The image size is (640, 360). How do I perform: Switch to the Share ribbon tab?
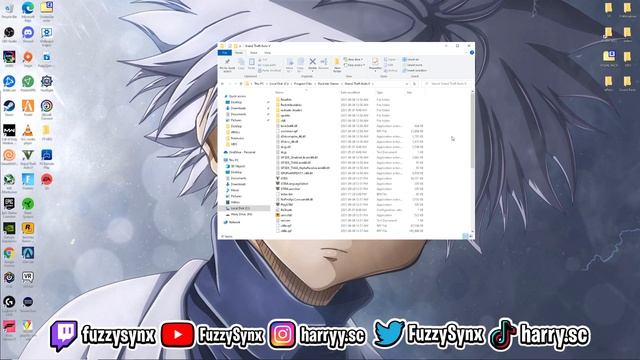click(253, 53)
